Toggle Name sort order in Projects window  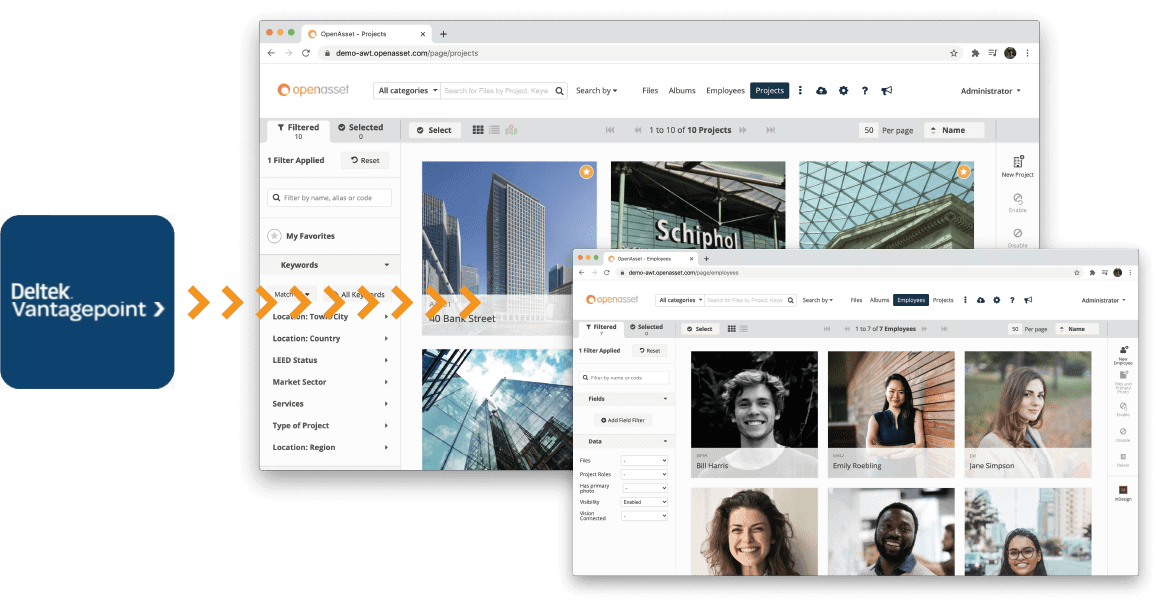[x=954, y=130]
